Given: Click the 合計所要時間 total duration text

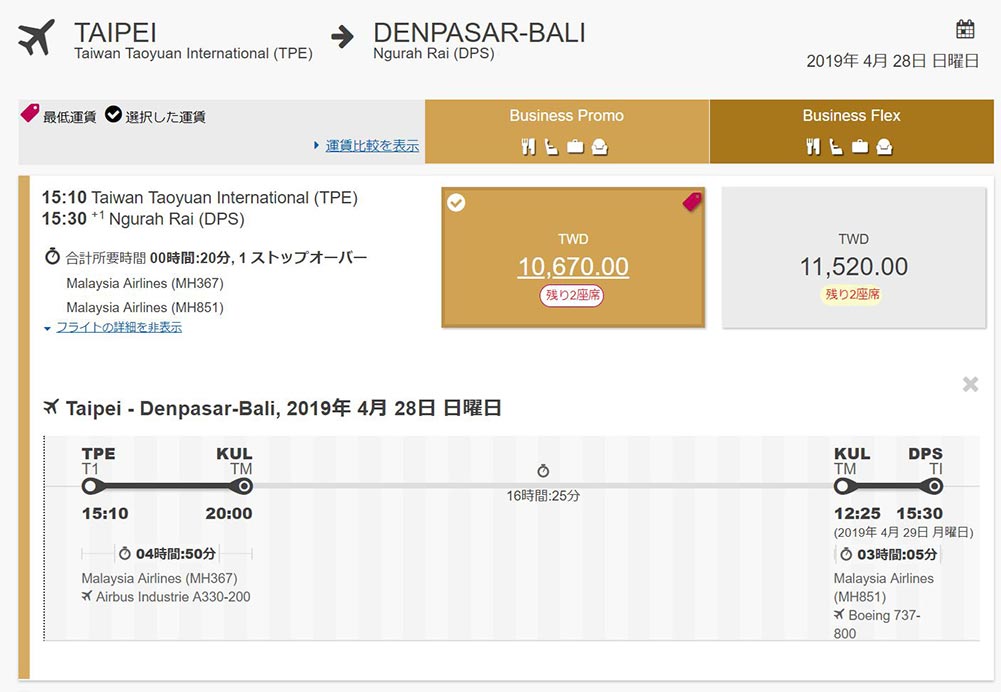Looking at the screenshot, I should [106, 258].
